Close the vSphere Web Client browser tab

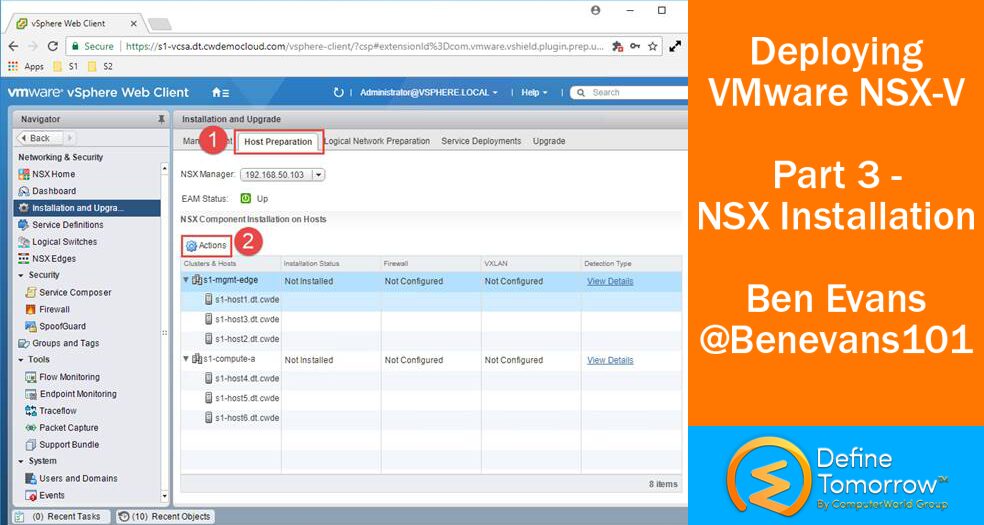point(134,24)
